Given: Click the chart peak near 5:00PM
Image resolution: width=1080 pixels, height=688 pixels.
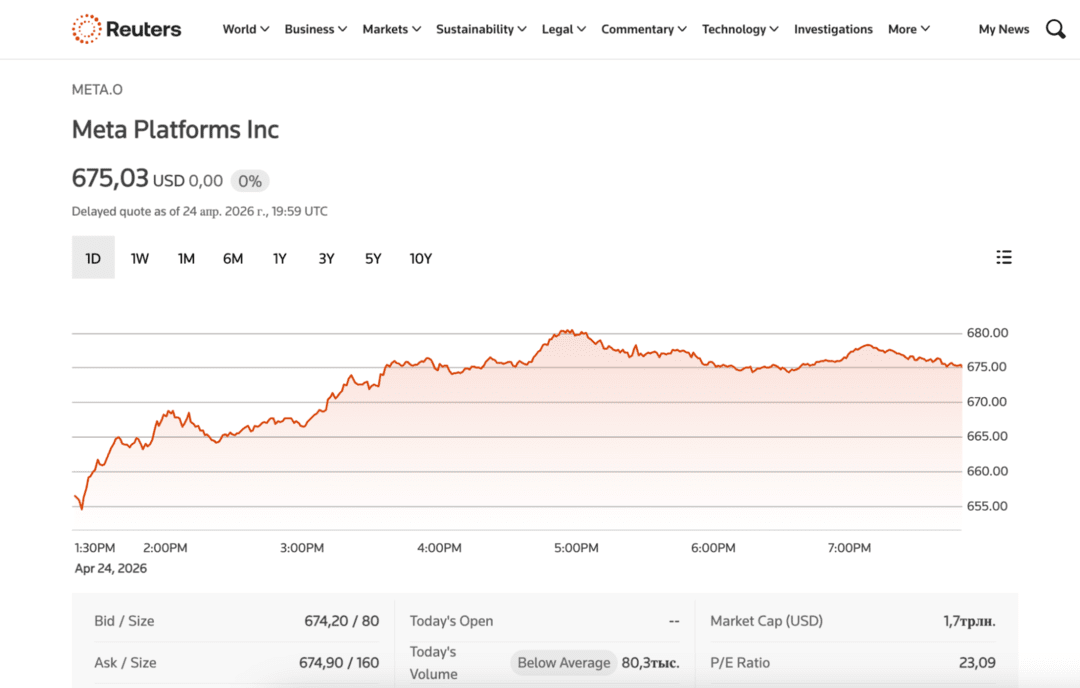Looking at the screenshot, I should pyautogui.click(x=568, y=330).
